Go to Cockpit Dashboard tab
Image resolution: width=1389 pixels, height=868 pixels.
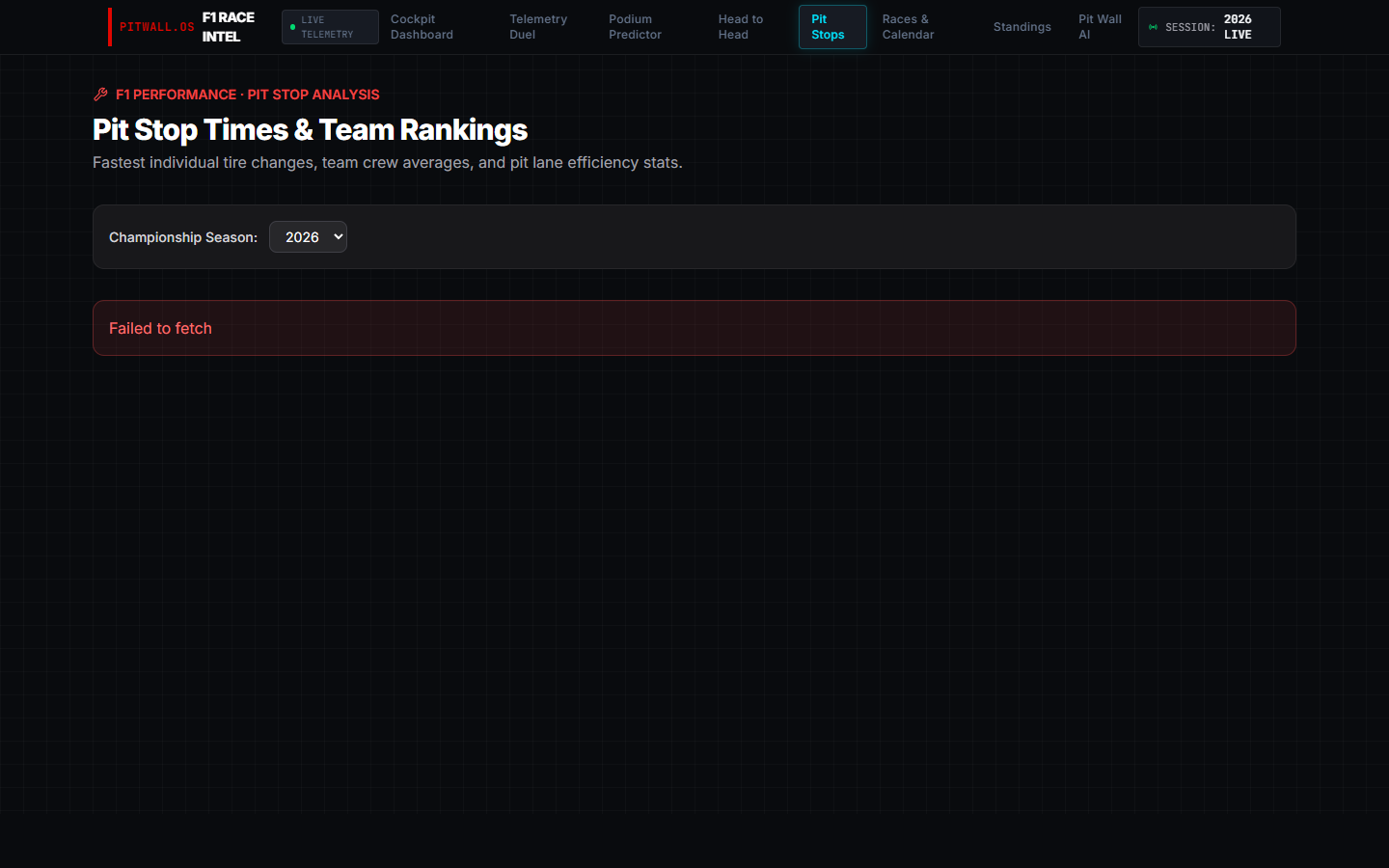click(x=422, y=27)
